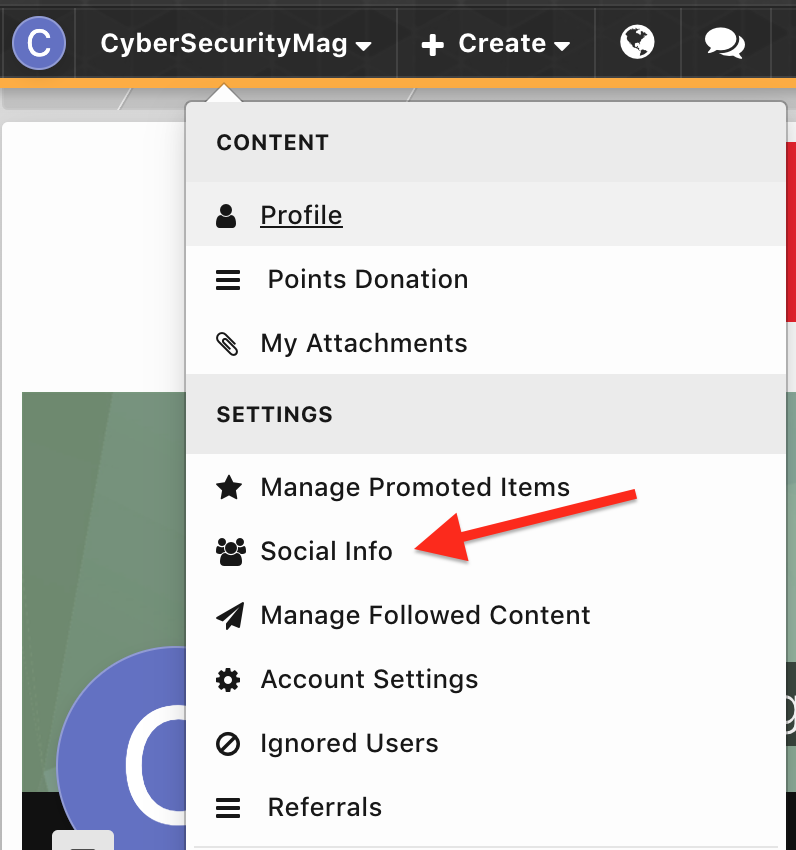Select Social Info in settings

tap(326, 552)
